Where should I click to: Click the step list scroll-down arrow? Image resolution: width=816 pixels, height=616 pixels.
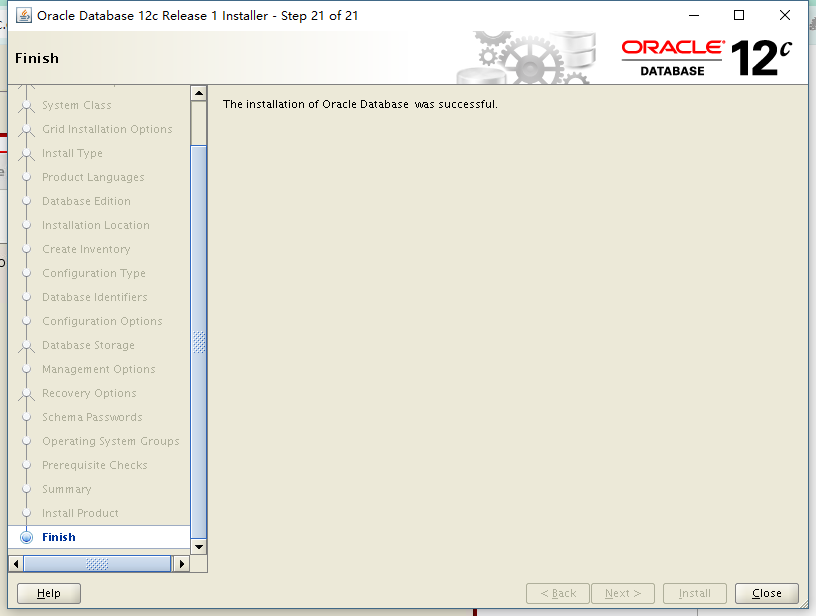[199, 547]
